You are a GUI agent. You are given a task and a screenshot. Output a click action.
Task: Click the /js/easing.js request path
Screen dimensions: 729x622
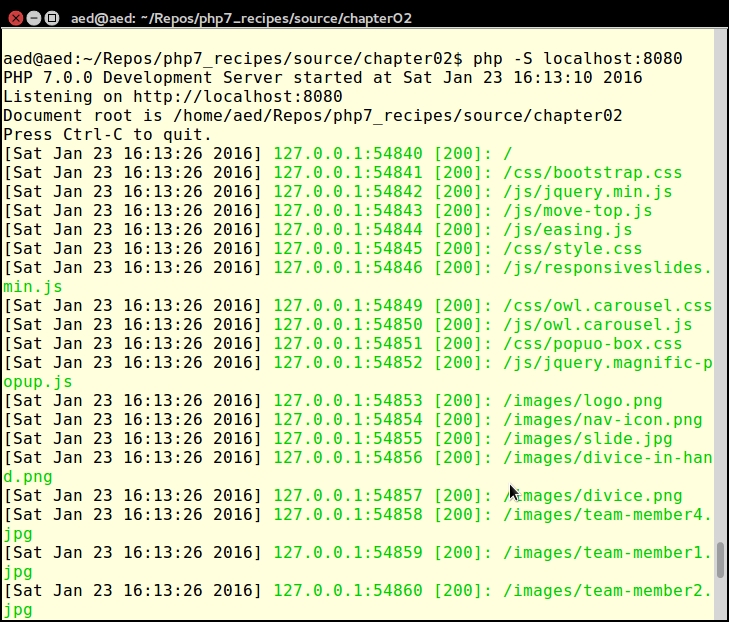click(x=568, y=230)
